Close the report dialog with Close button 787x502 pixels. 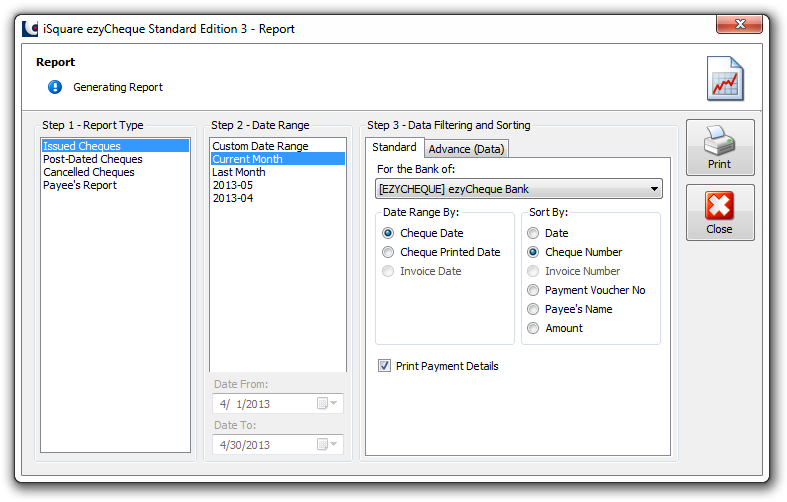click(x=720, y=213)
